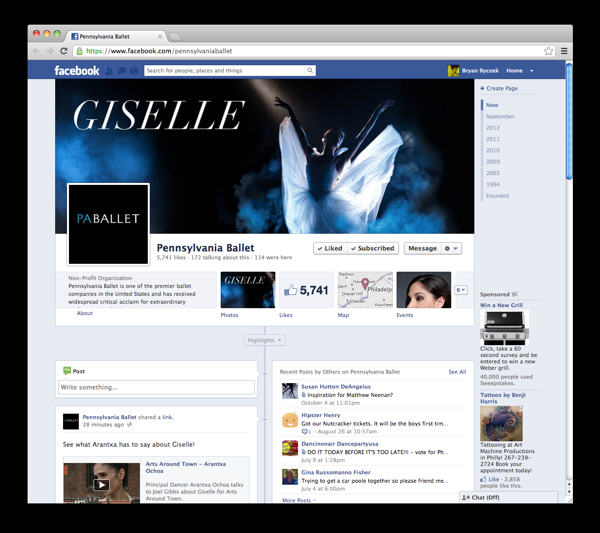Jump to 1994 in the timeline
Screen dimensions: 600x533
point(493,184)
